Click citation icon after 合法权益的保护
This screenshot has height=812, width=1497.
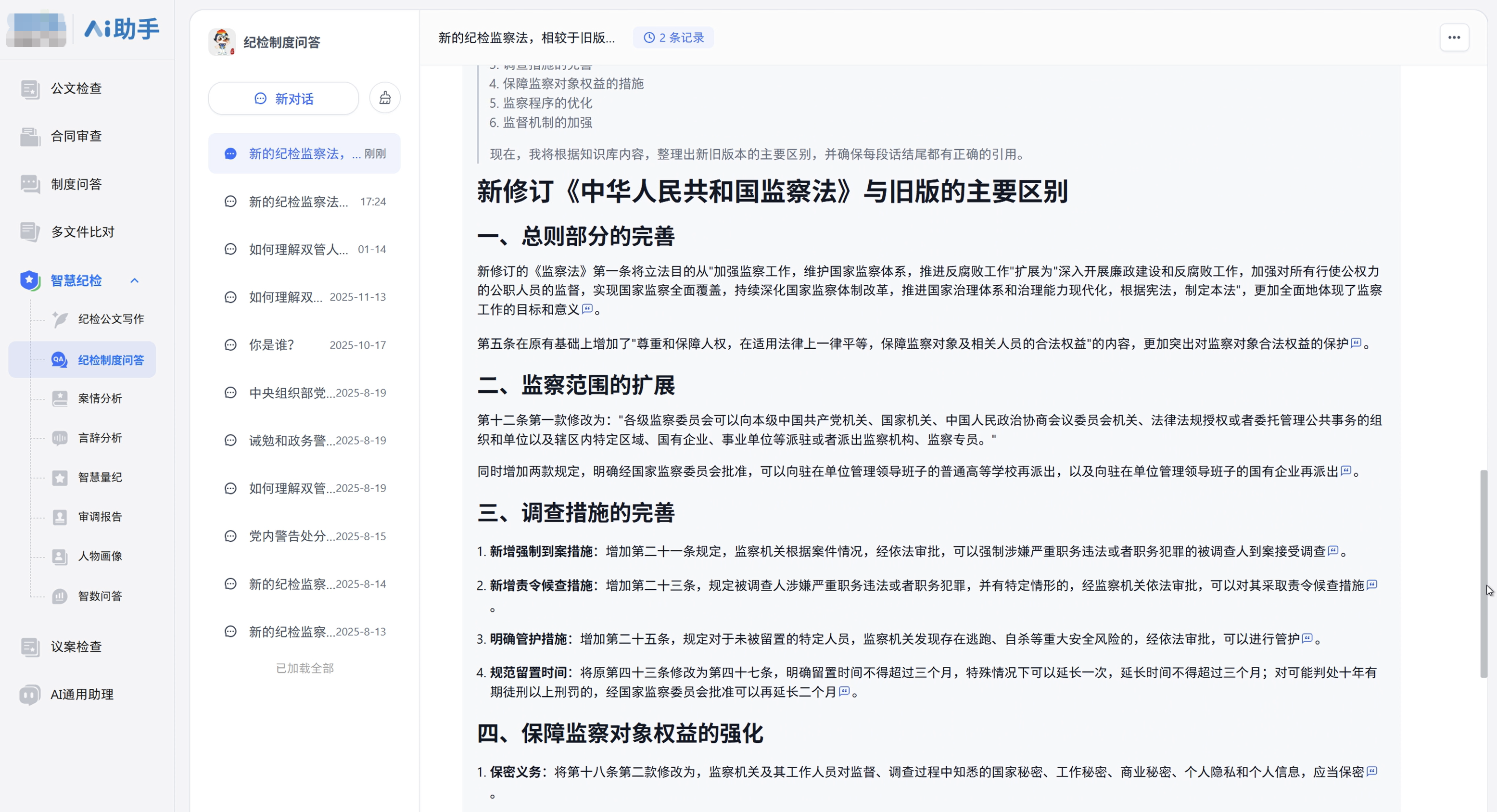click(x=1356, y=343)
